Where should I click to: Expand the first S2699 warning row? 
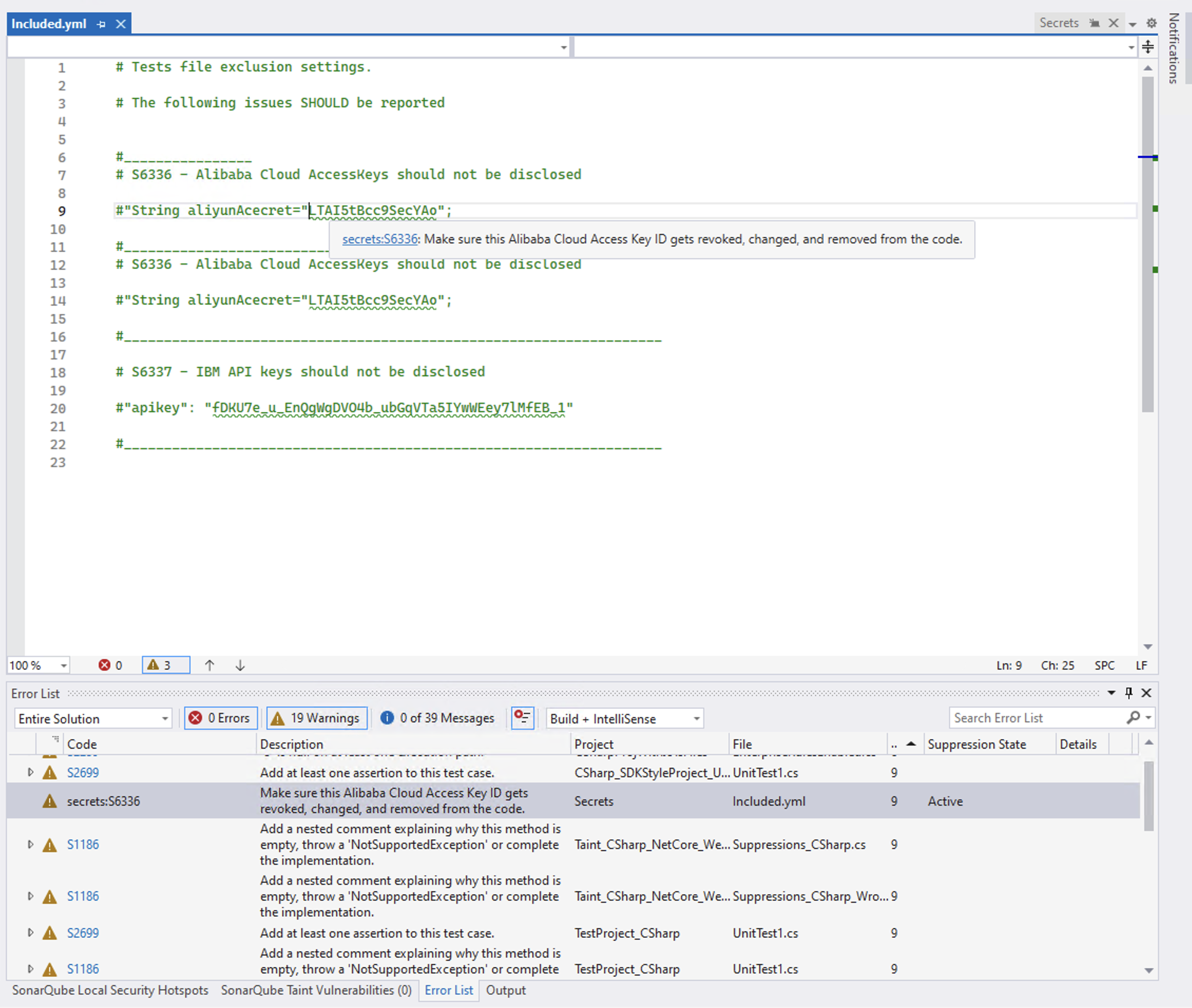coord(30,772)
